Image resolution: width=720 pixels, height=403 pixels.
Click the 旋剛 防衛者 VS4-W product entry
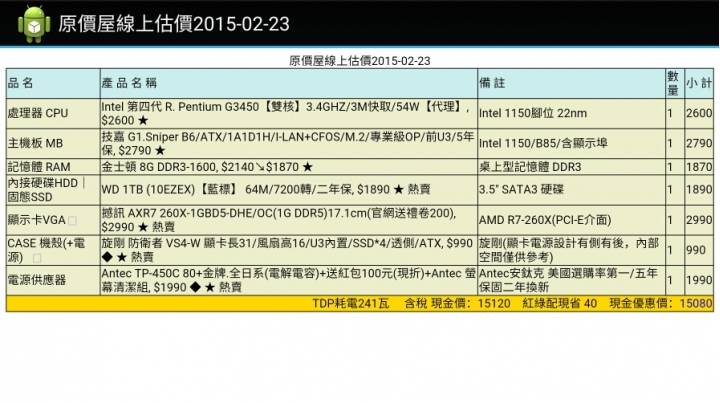pos(288,250)
